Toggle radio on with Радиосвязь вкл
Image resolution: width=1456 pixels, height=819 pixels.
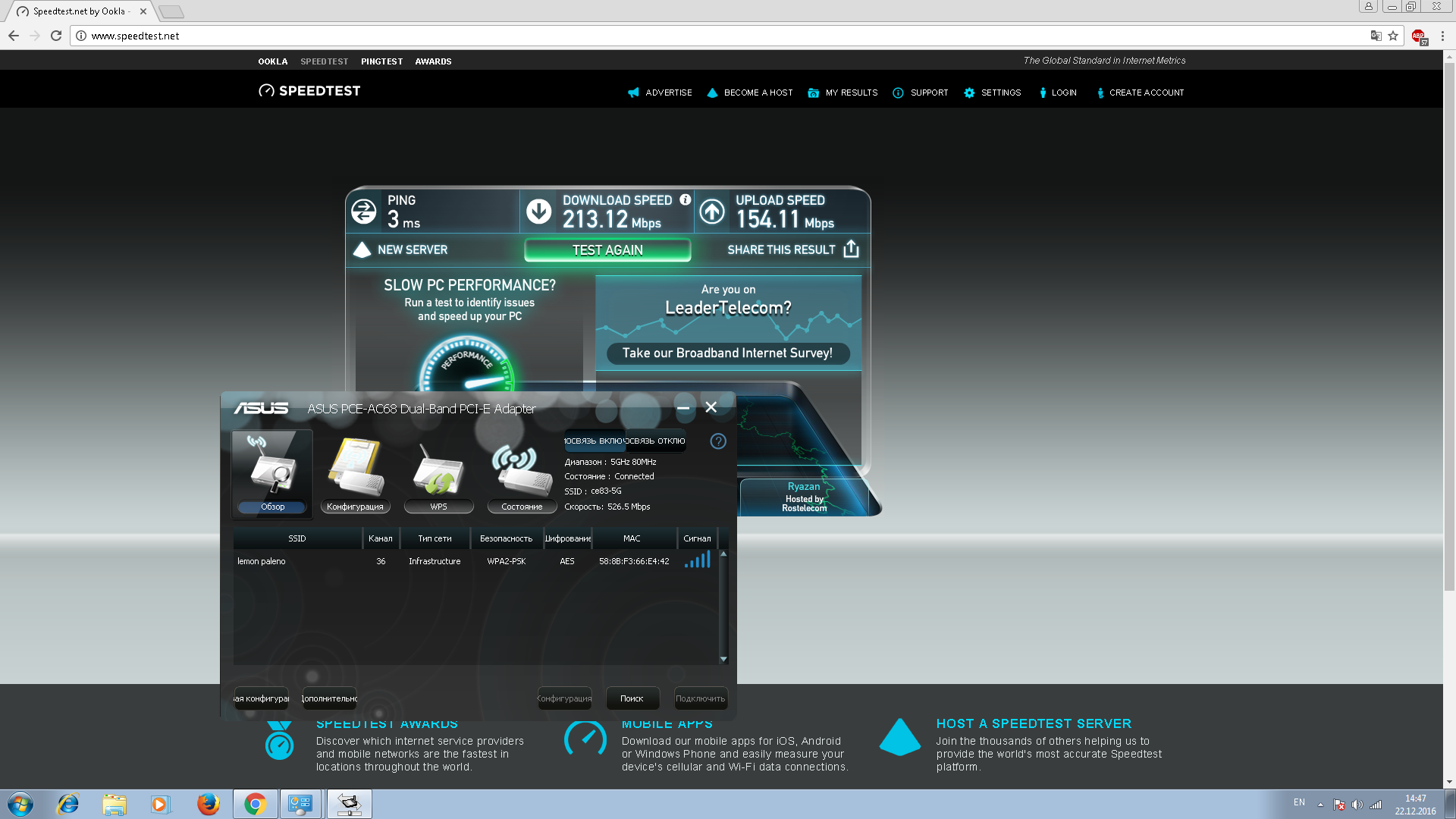pos(595,441)
